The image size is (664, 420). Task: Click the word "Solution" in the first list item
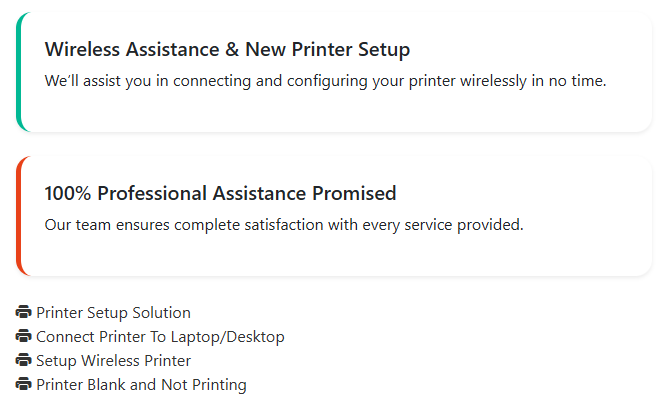[161, 313]
